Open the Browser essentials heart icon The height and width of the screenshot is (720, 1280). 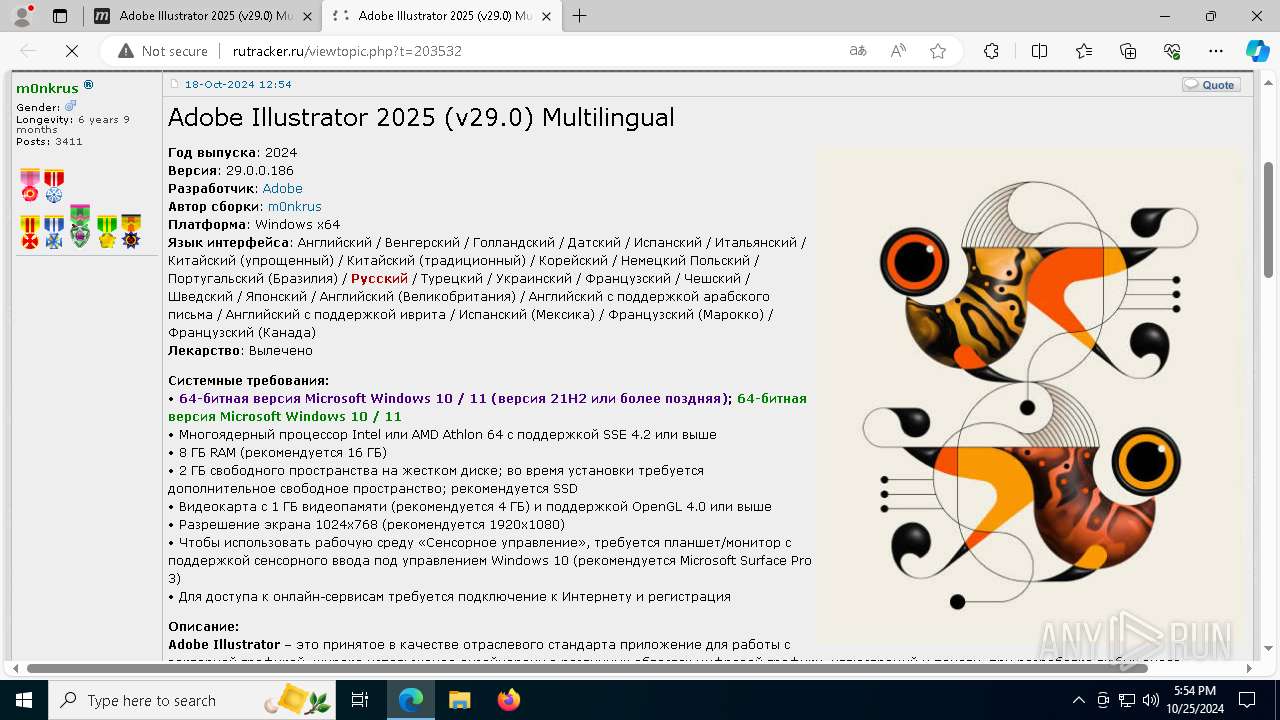(x=1172, y=51)
